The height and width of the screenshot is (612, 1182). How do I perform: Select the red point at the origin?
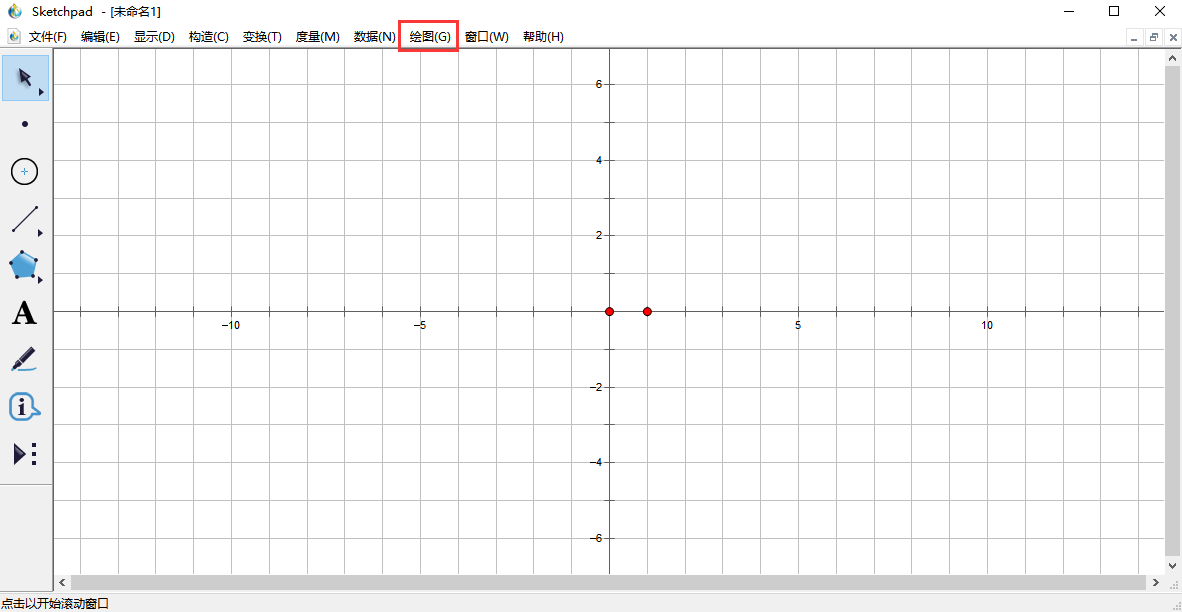(x=610, y=311)
